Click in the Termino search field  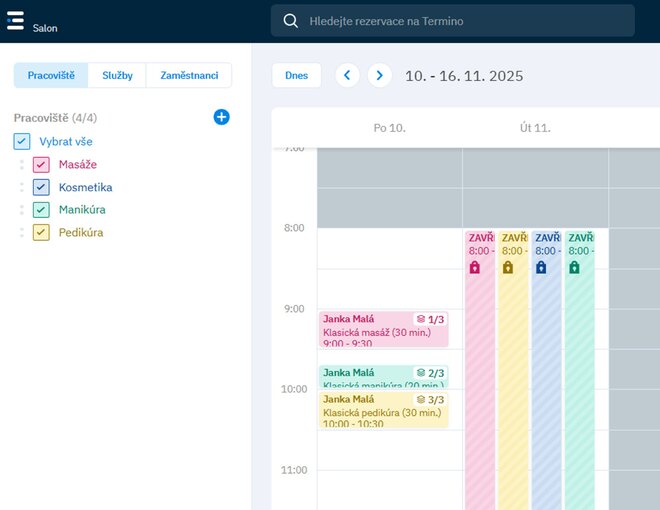[x=460, y=21]
